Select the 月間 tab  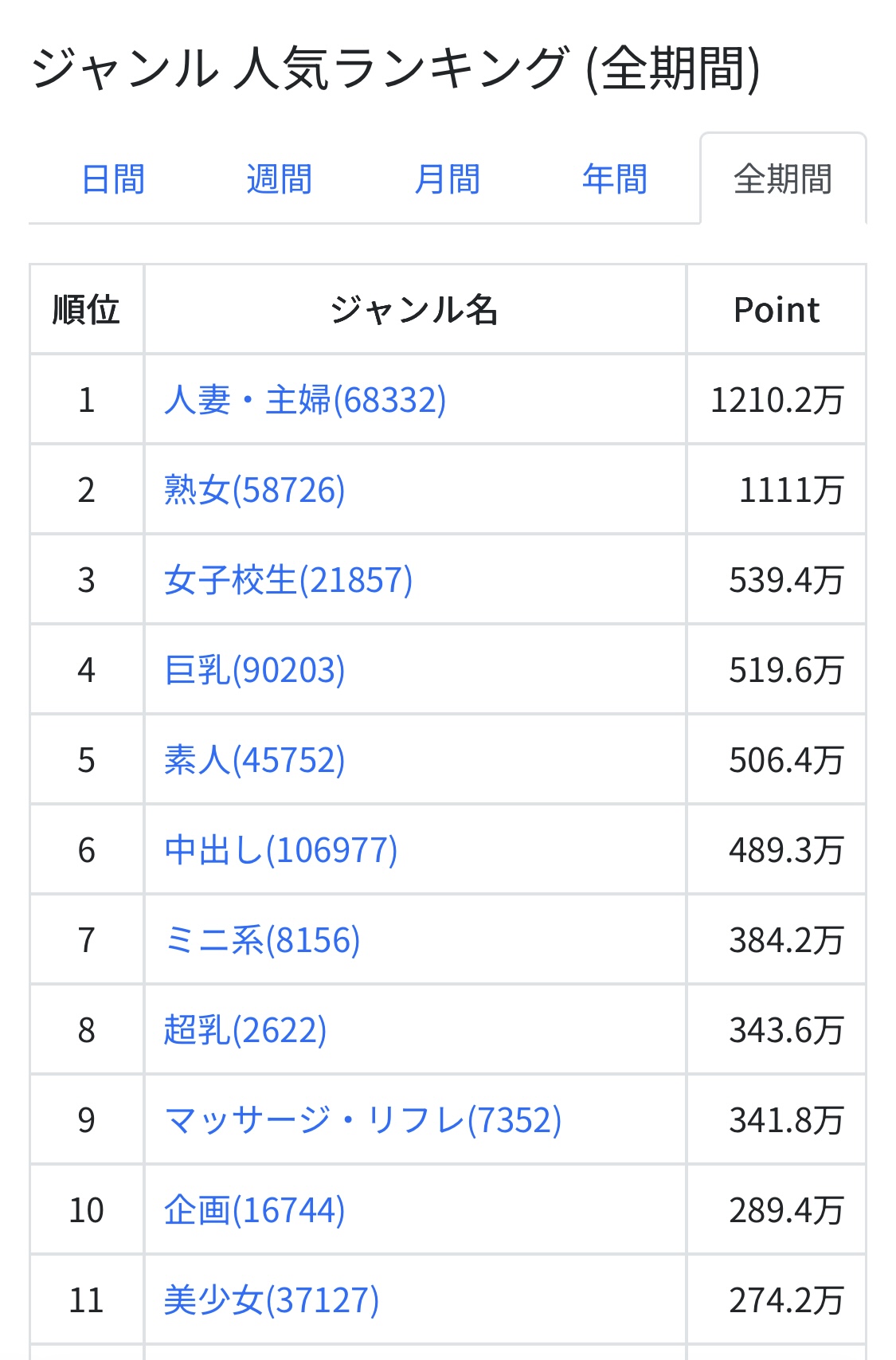pyautogui.click(x=448, y=179)
